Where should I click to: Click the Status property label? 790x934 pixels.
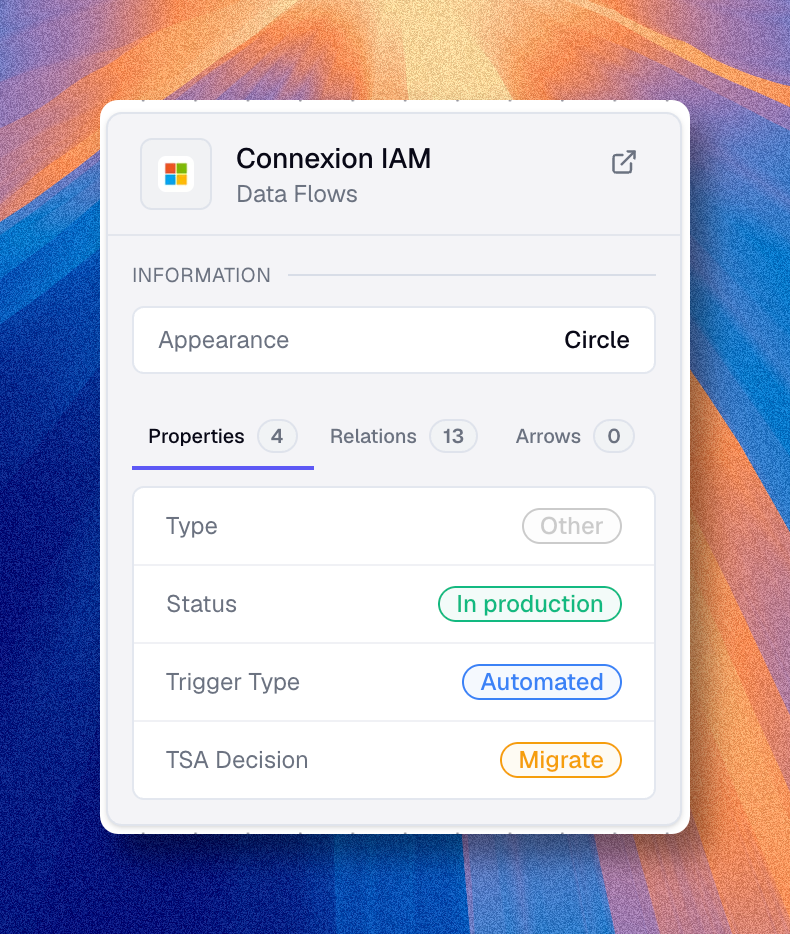tap(202, 604)
